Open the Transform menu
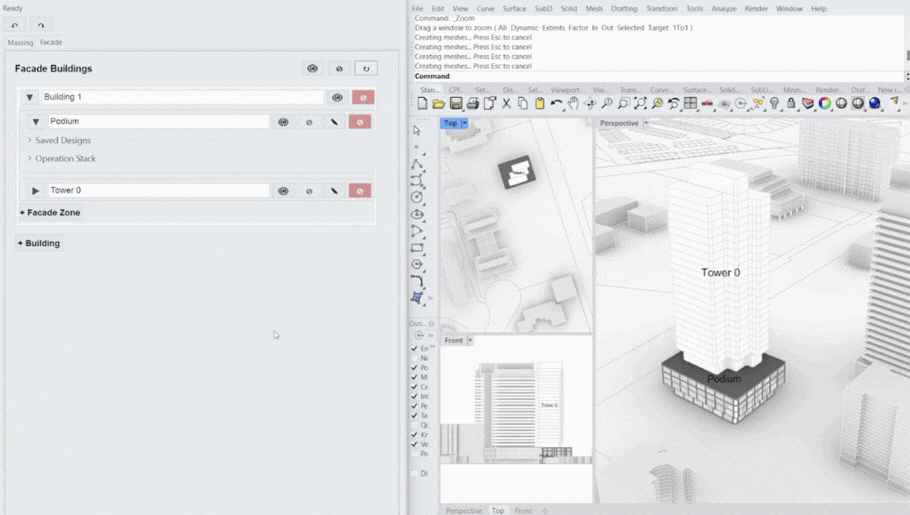Viewport: 910px width, 515px height. tap(662, 9)
